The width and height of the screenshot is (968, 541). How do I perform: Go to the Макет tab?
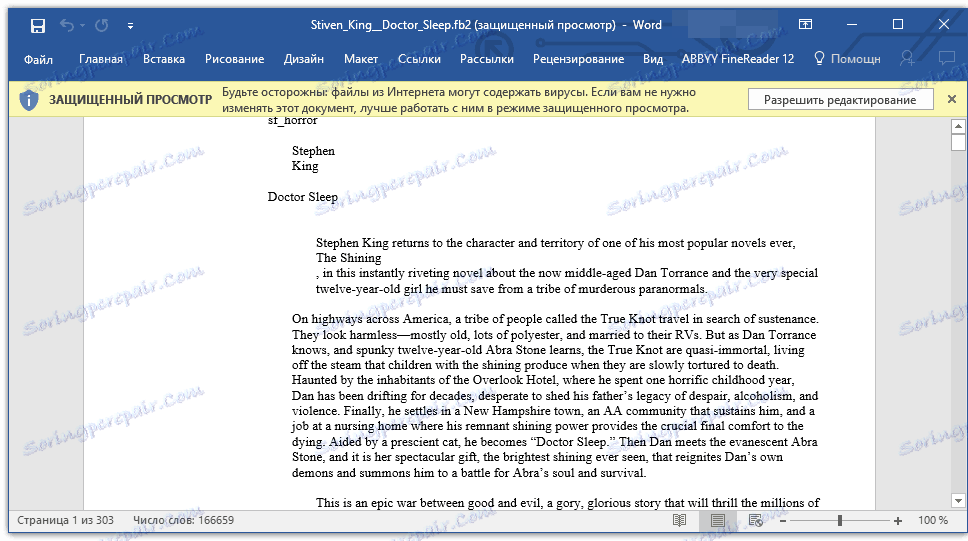click(361, 59)
